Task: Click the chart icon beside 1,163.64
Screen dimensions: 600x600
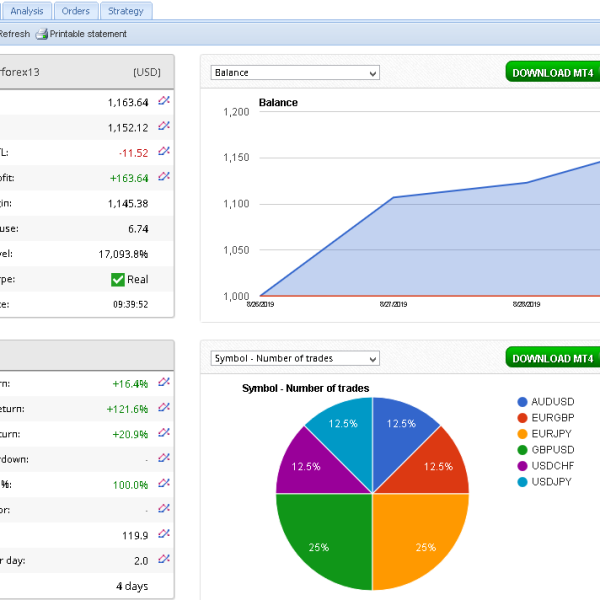Action: pyautogui.click(x=164, y=101)
